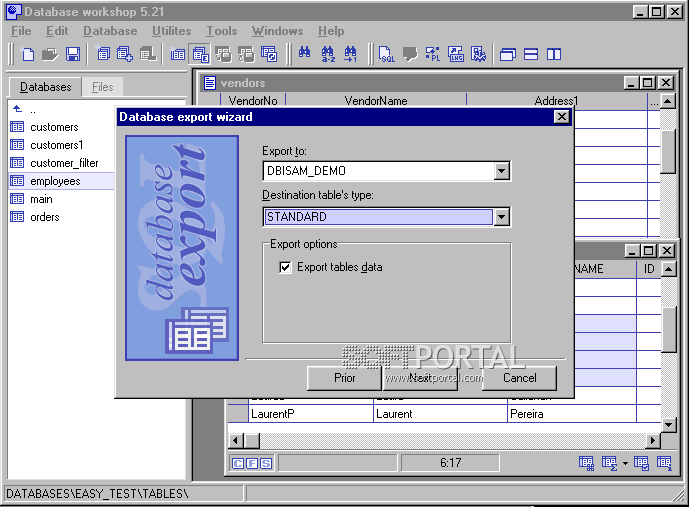Click the S indicator in table status bar
Image resolution: width=689 pixels, height=507 pixels.
pyautogui.click(x=266, y=463)
